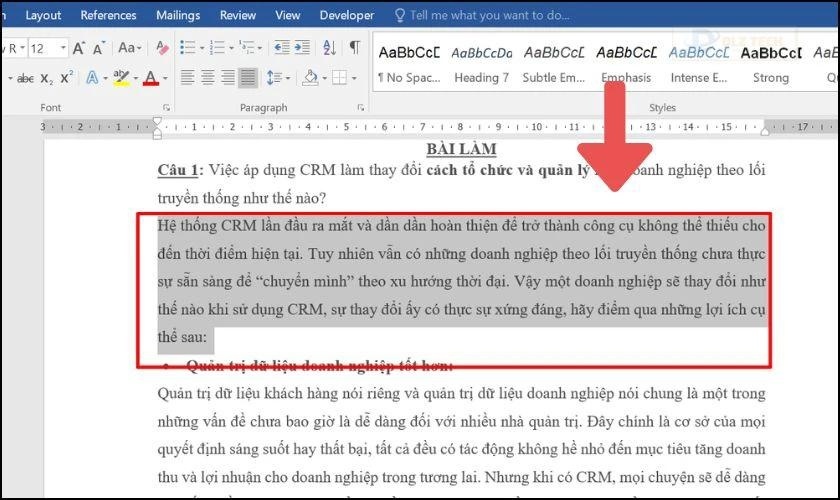Apply bullet list formatting
The width and height of the screenshot is (840, 500).
point(188,48)
